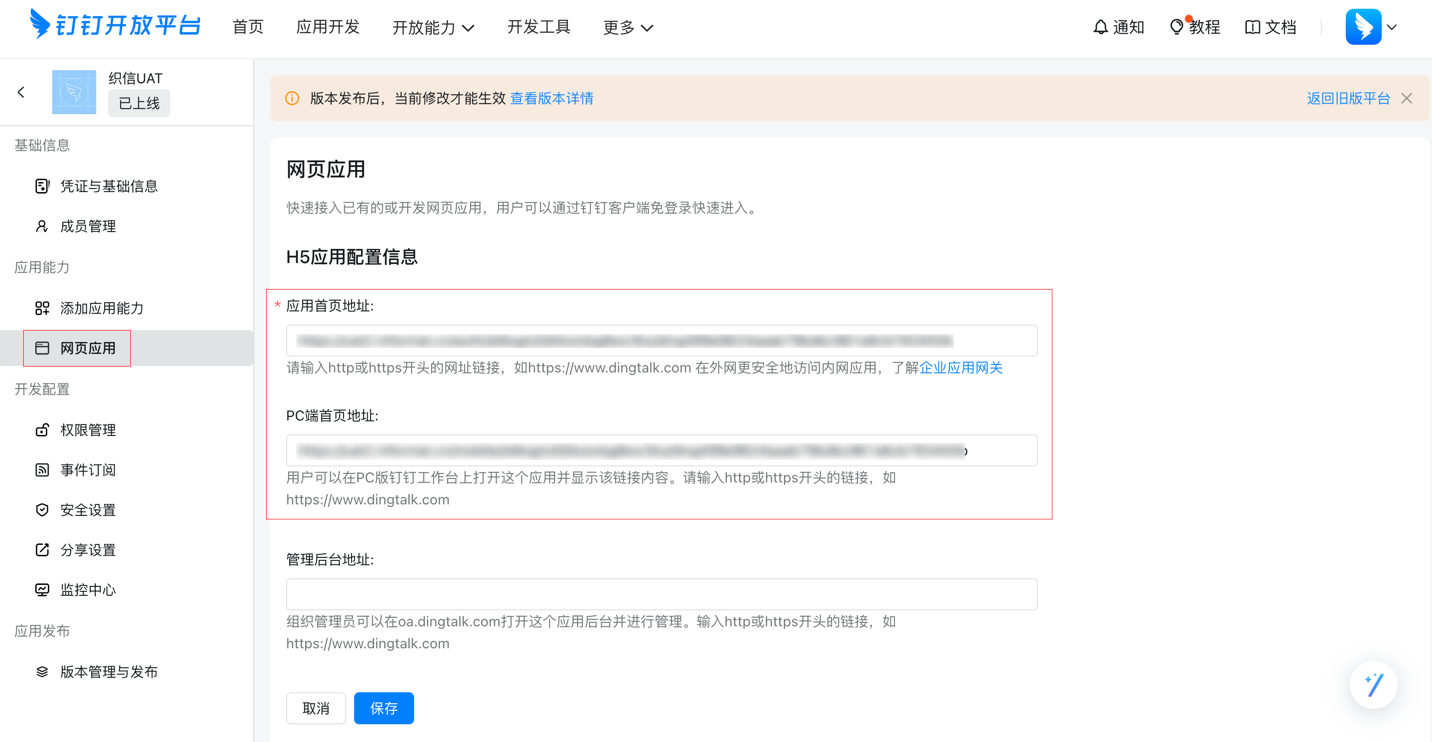Click the 保存 save button
Image resolution: width=1432 pixels, height=742 pixels.
click(383, 708)
